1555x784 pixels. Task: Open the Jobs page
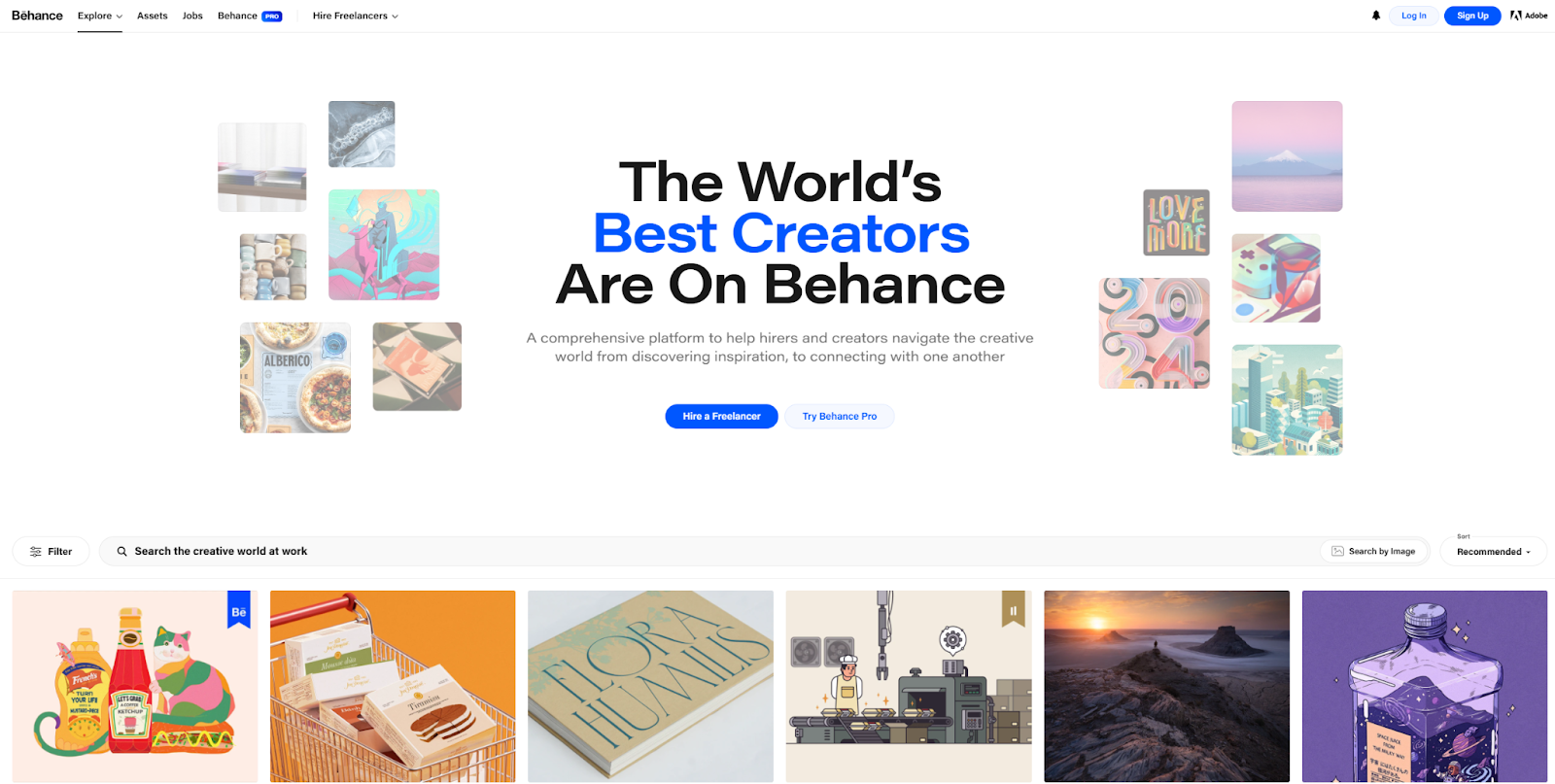point(192,17)
